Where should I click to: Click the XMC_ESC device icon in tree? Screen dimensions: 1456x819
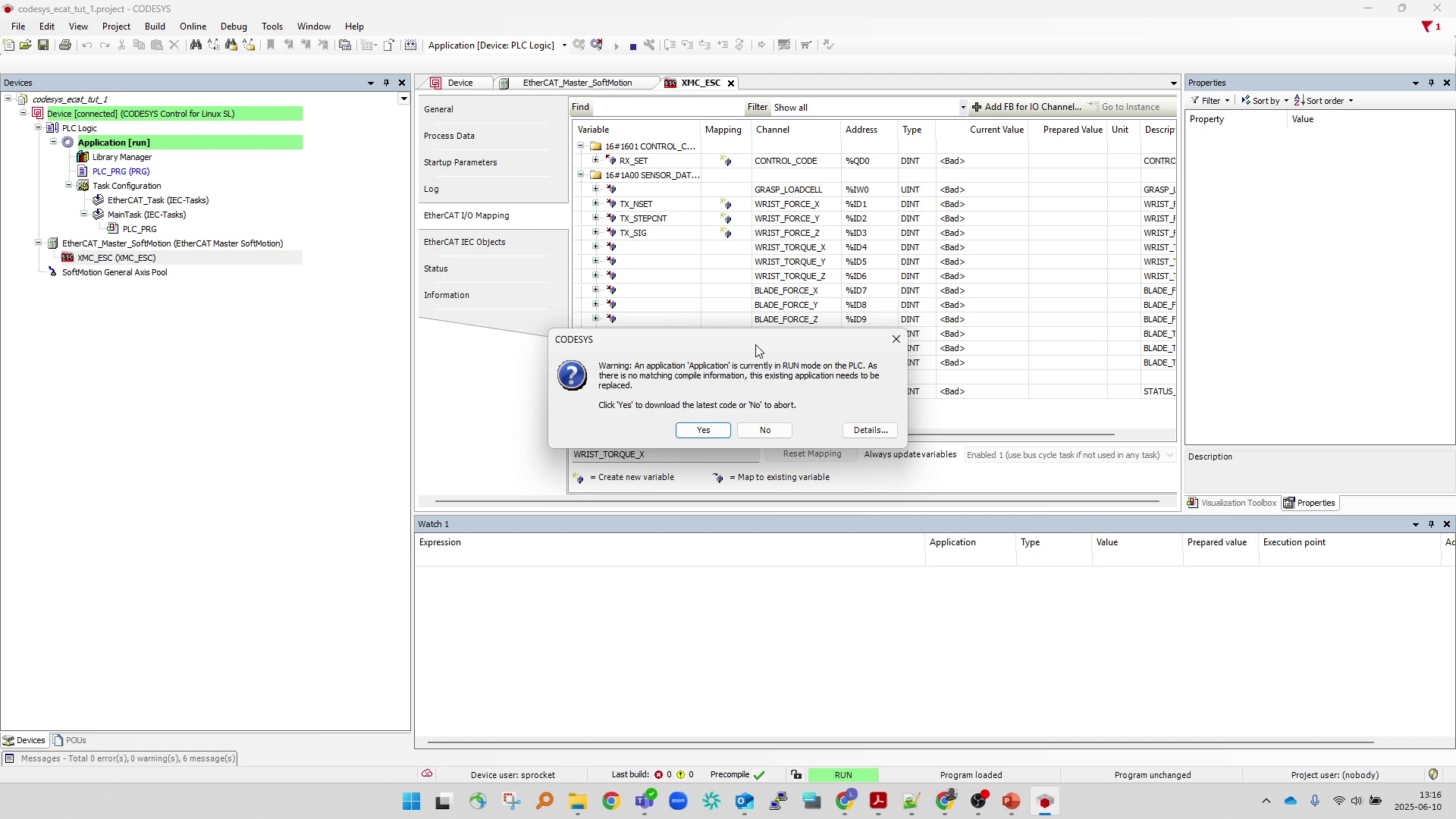coord(67,258)
